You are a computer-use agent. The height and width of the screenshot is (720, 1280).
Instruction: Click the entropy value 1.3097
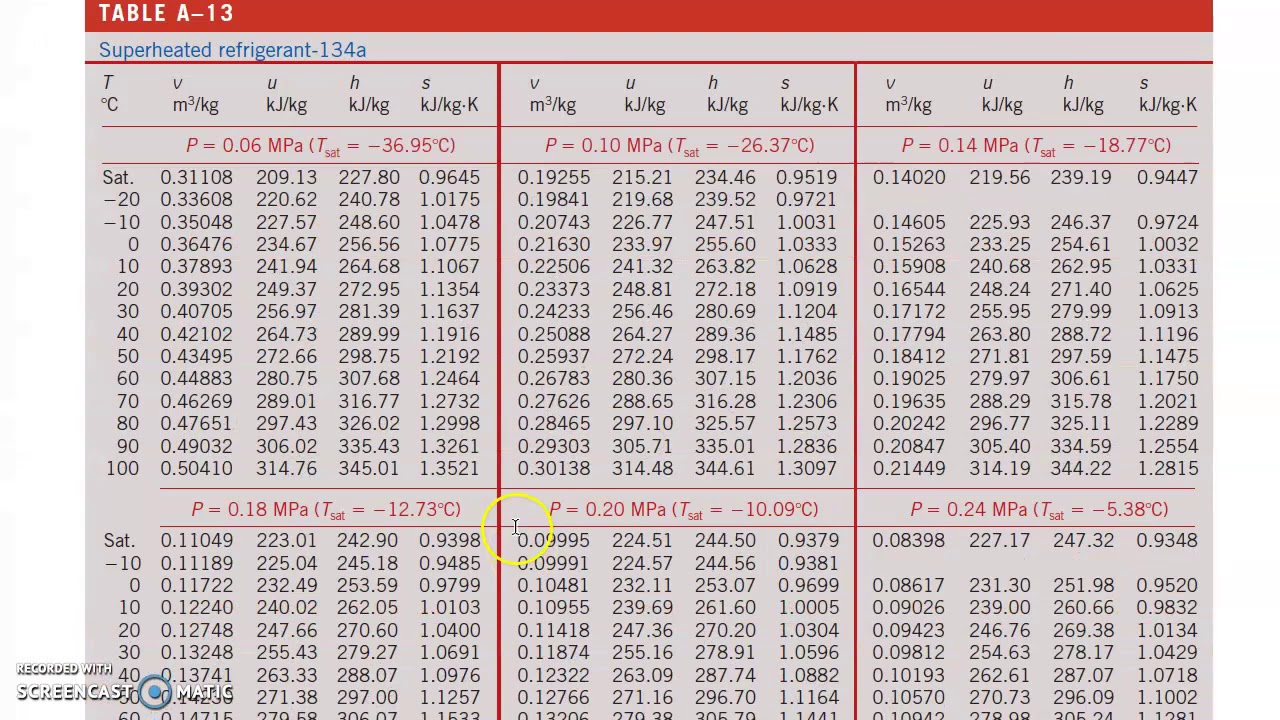(806, 469)
